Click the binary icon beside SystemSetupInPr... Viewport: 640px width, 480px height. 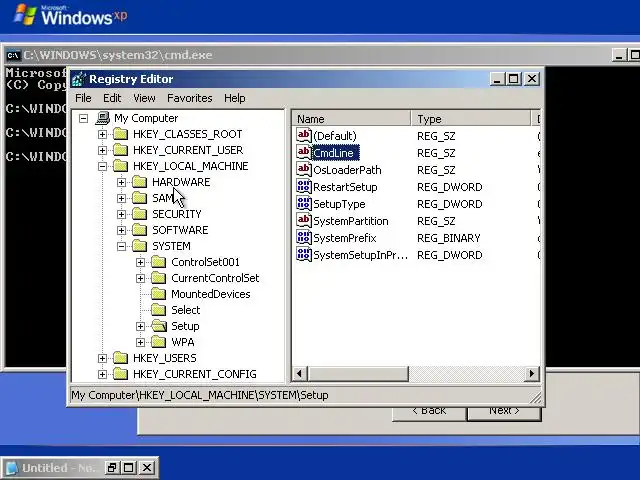304,254
